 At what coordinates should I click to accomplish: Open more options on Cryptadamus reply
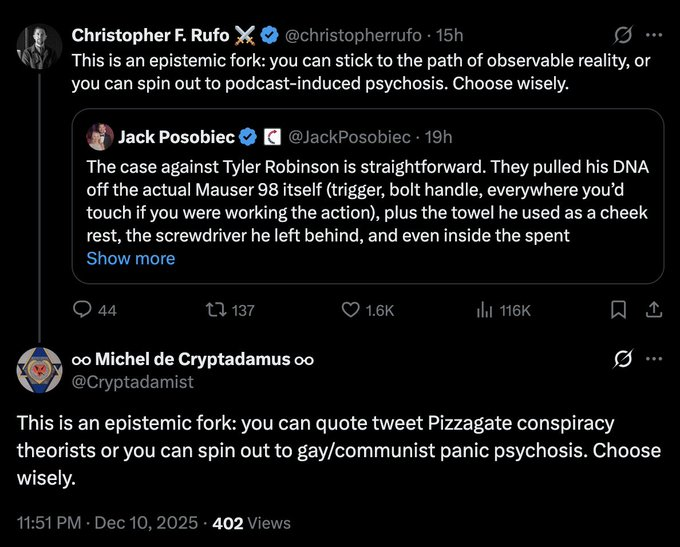pyautogui.click(x=654, y=358)
